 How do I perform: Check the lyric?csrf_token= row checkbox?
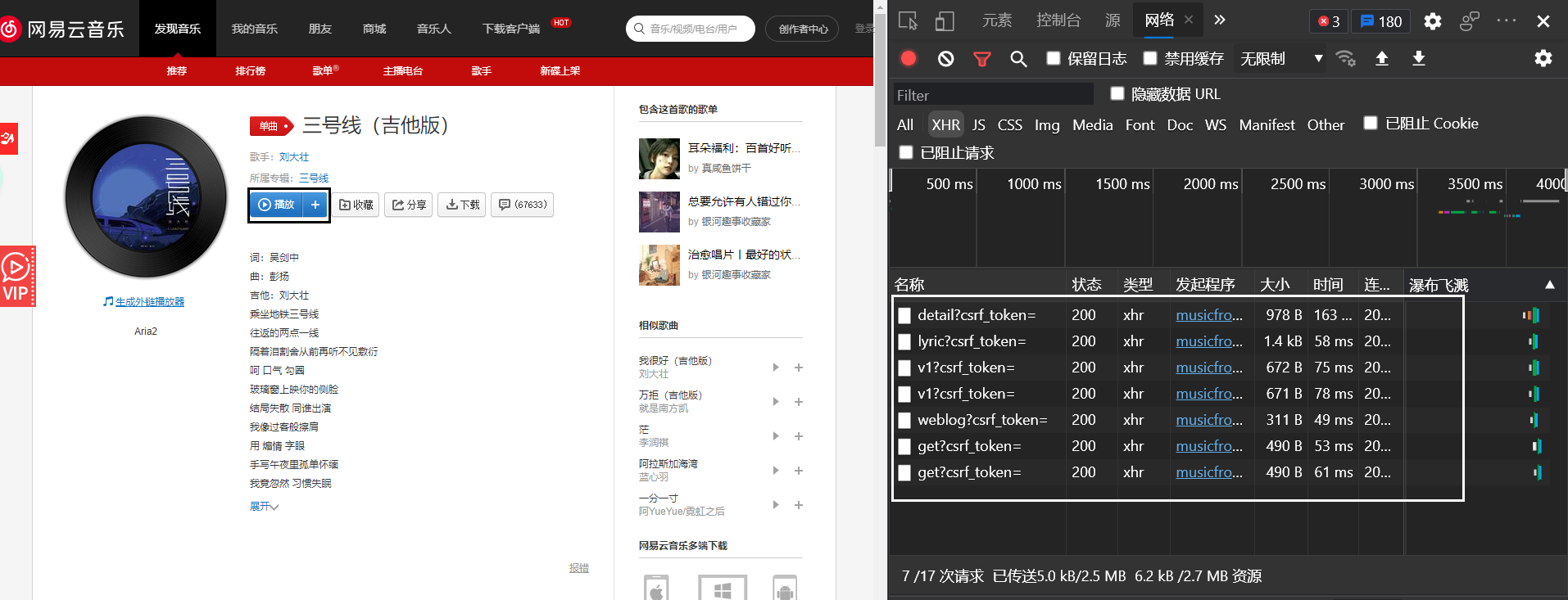904,342
